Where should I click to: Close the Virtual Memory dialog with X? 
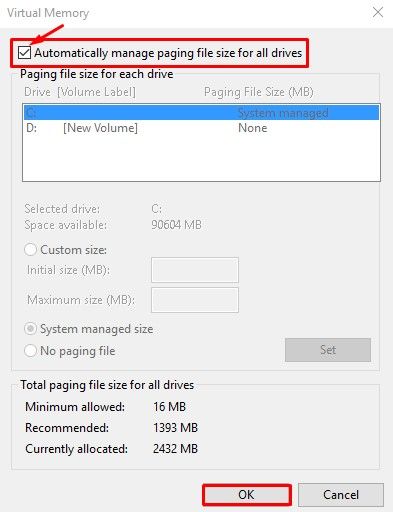point(378,13)
